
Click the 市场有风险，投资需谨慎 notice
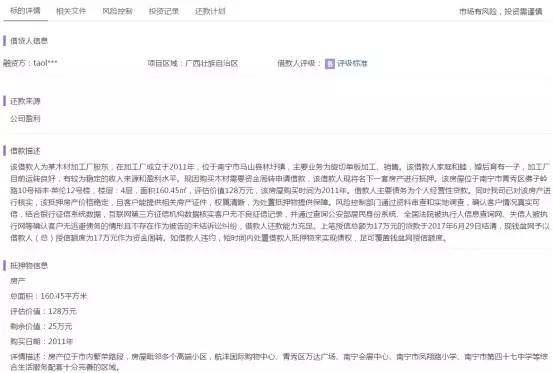pos(501,12)
